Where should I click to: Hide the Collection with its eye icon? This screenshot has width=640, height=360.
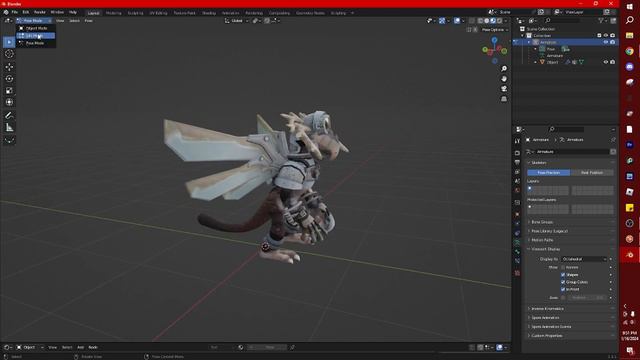[x=606, y=36]
